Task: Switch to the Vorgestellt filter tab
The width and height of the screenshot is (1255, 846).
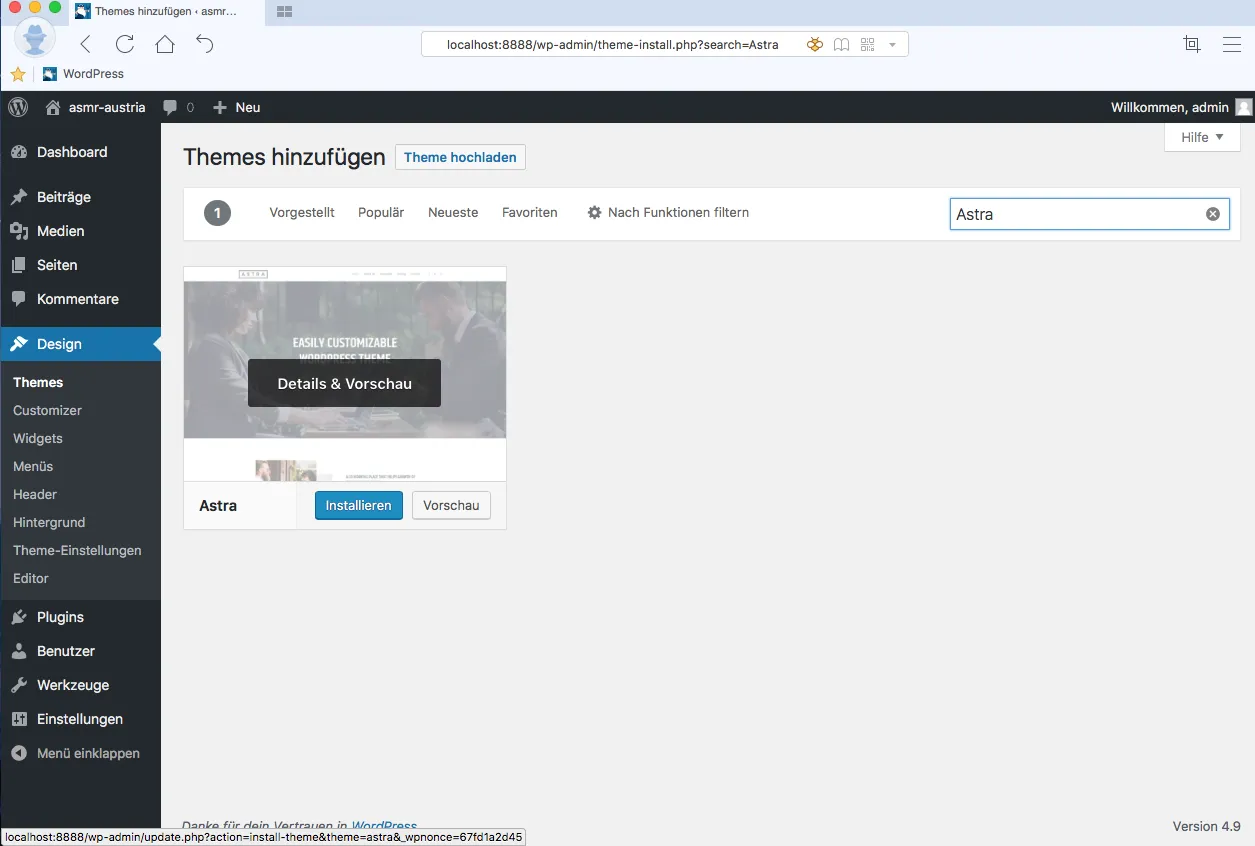Action: click(302, 212)
